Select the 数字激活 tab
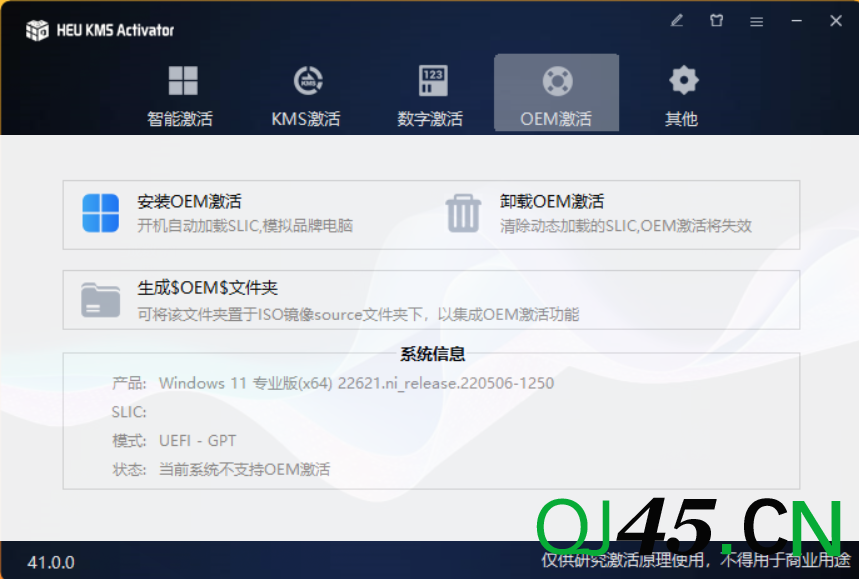 430,94
